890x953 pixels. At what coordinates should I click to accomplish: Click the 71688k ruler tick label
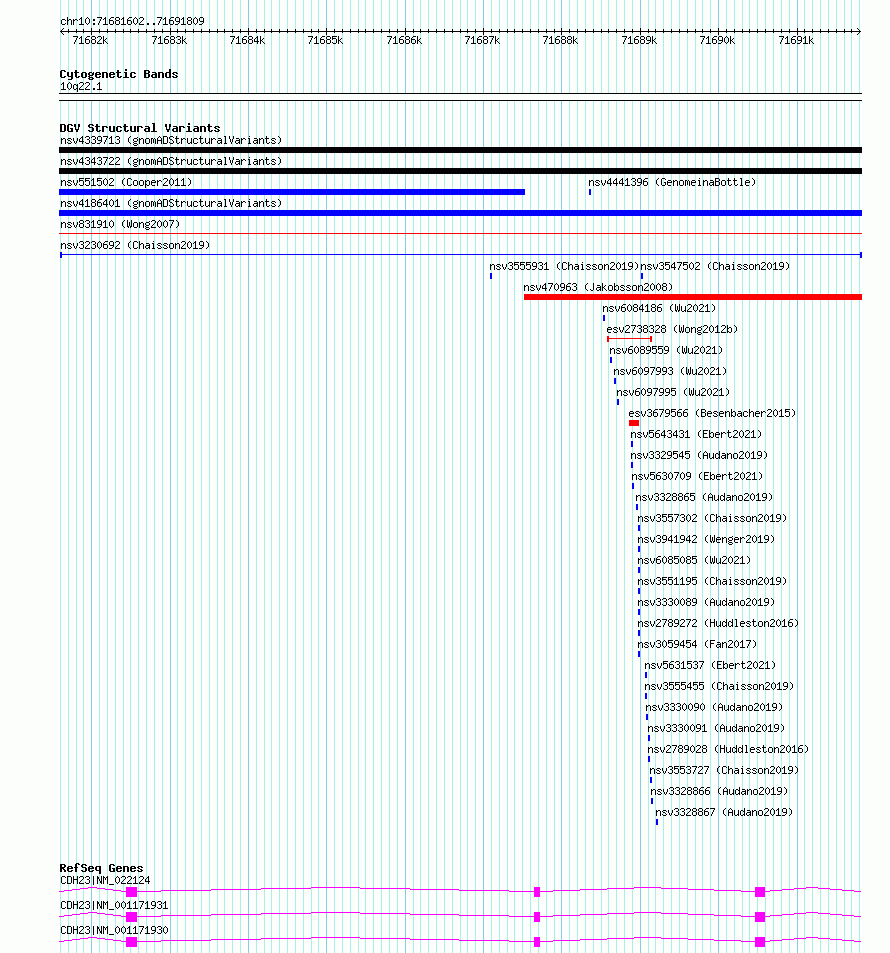(561, 41)
